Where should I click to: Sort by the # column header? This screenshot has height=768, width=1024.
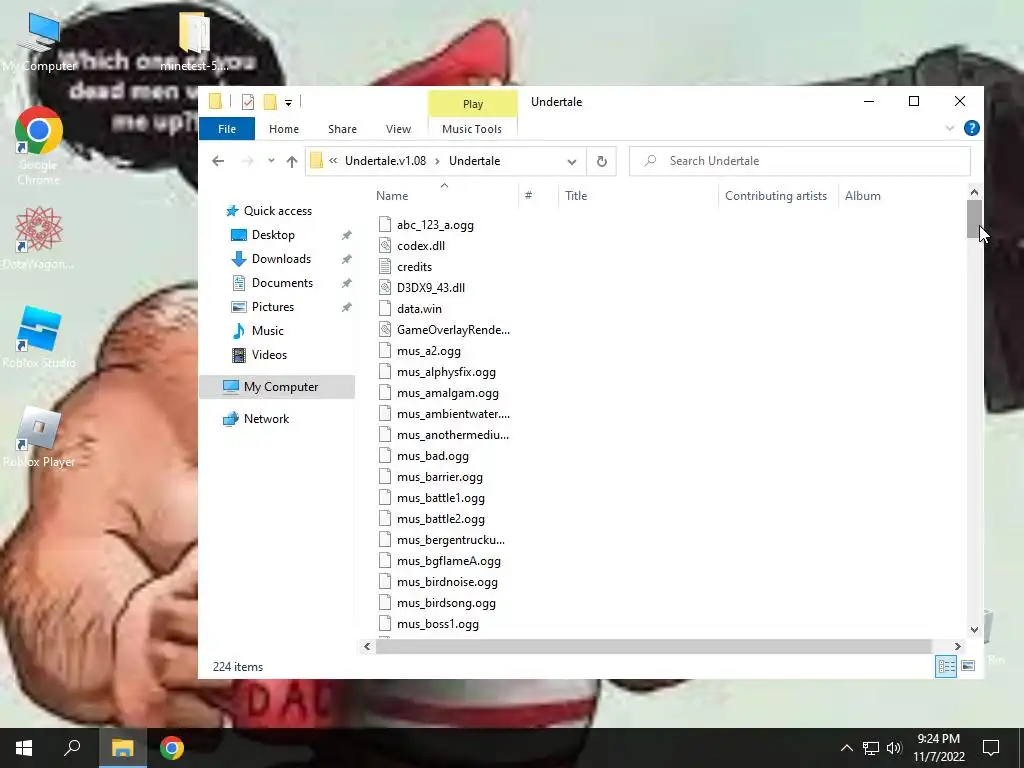click(528, 196)
